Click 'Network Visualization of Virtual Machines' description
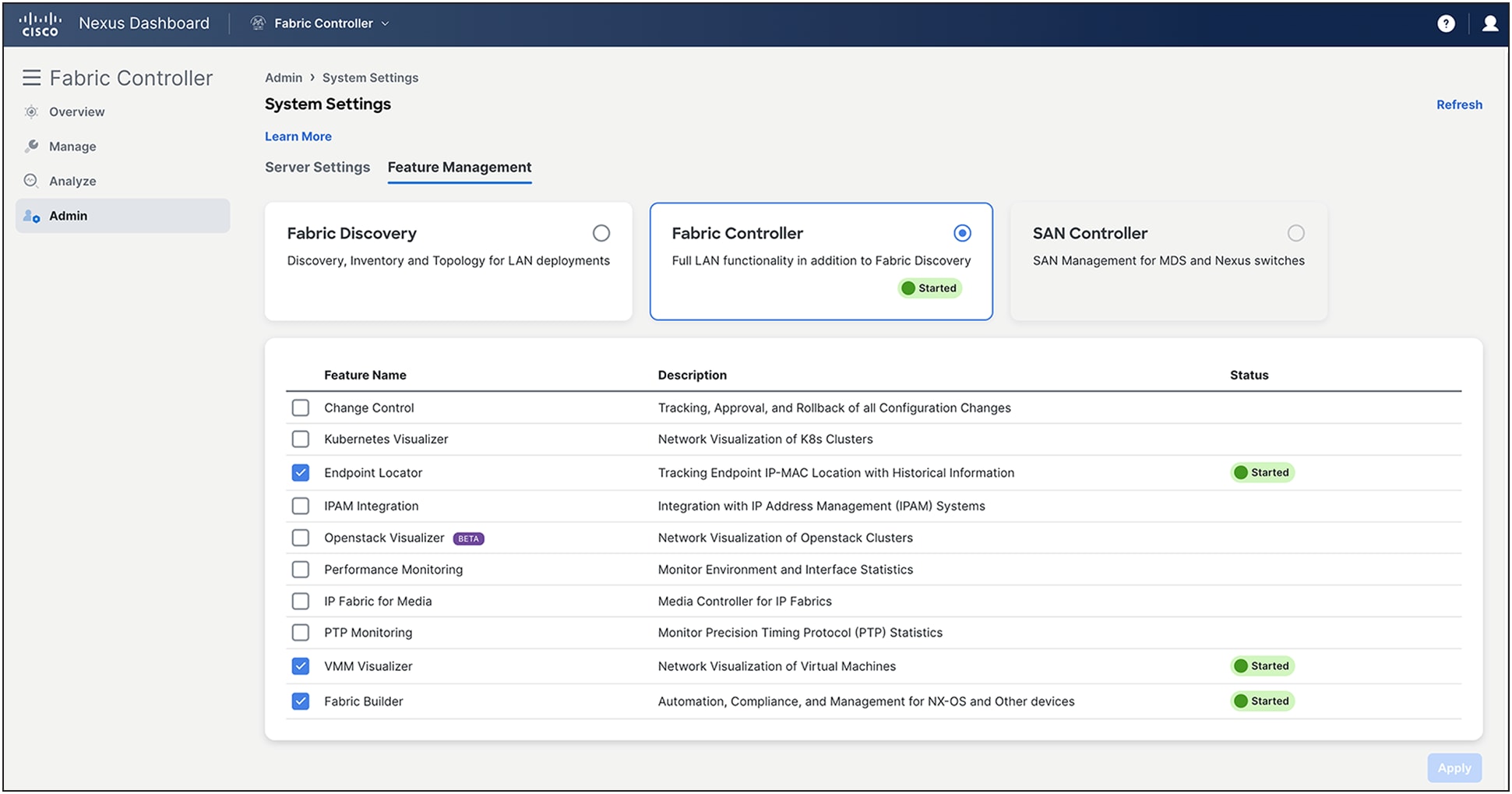Viewport: 1512px width, 794px height. pyautogui.click(x=777, y=666)
